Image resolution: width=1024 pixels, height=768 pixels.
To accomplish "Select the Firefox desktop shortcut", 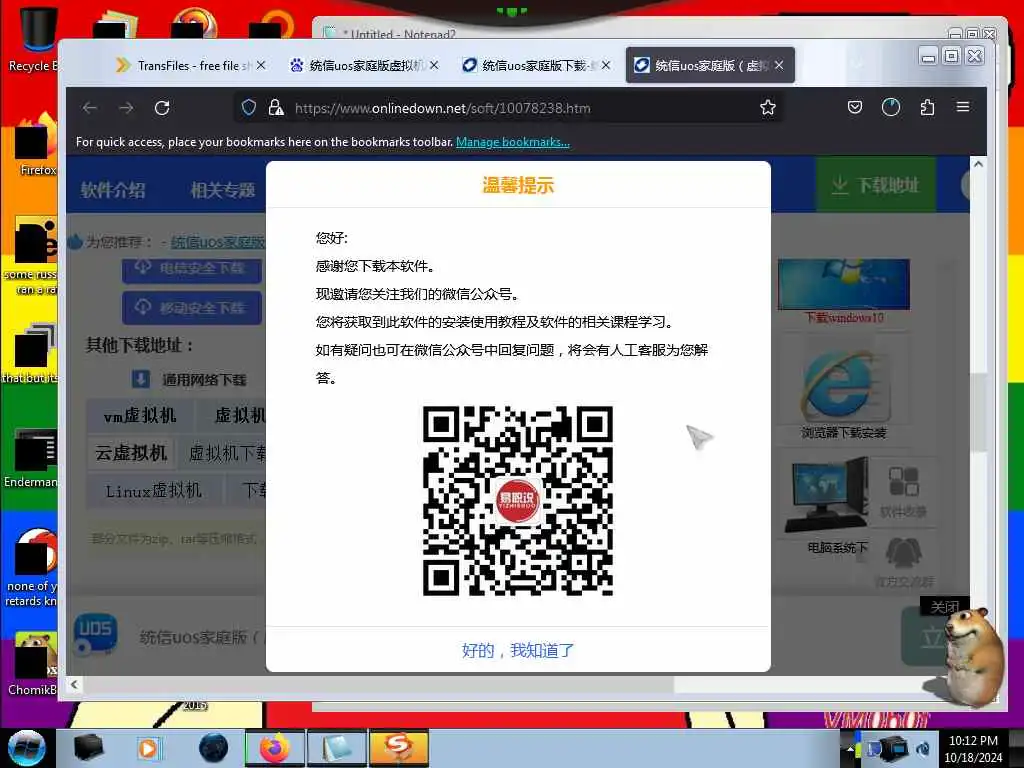I will 36,145.
